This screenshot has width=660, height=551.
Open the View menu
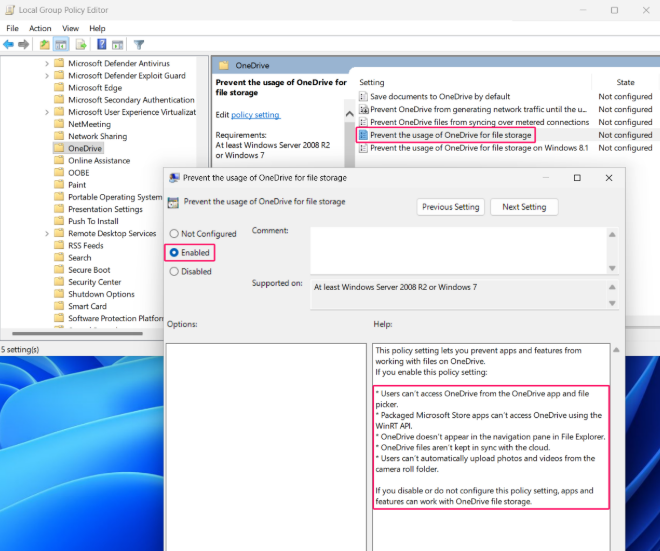[70, 28]
